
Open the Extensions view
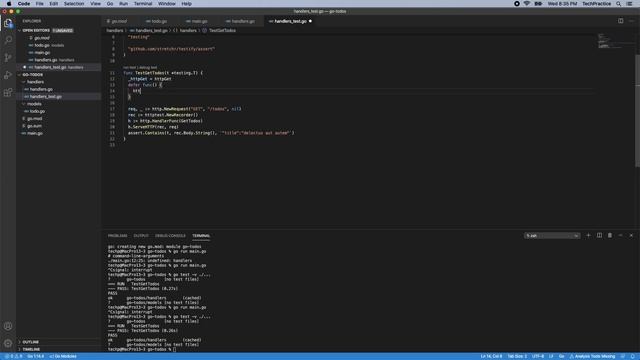tap(8, 93)
